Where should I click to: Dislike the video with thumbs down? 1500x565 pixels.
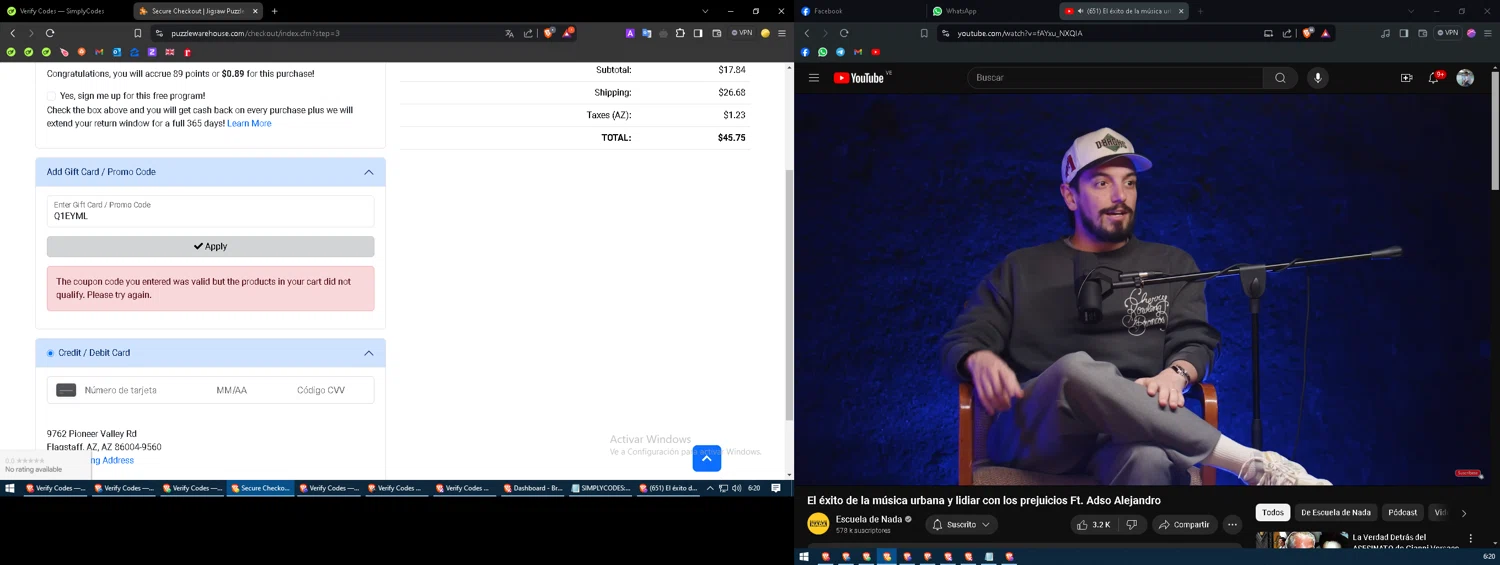tap(1132, 524)
